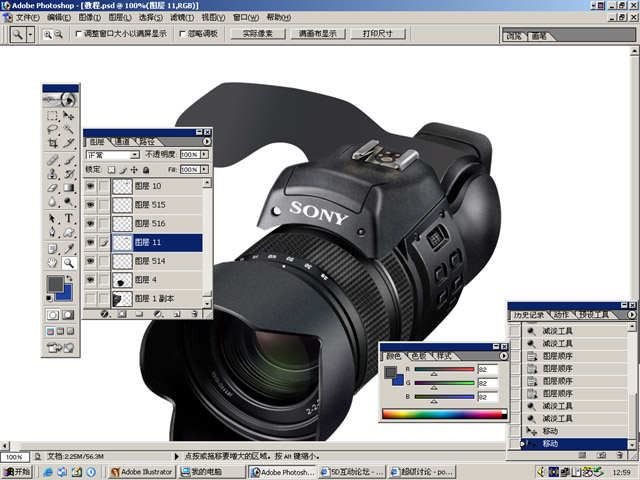Select the Blur tool
640x480 pixels.
(x=52, y=202)
